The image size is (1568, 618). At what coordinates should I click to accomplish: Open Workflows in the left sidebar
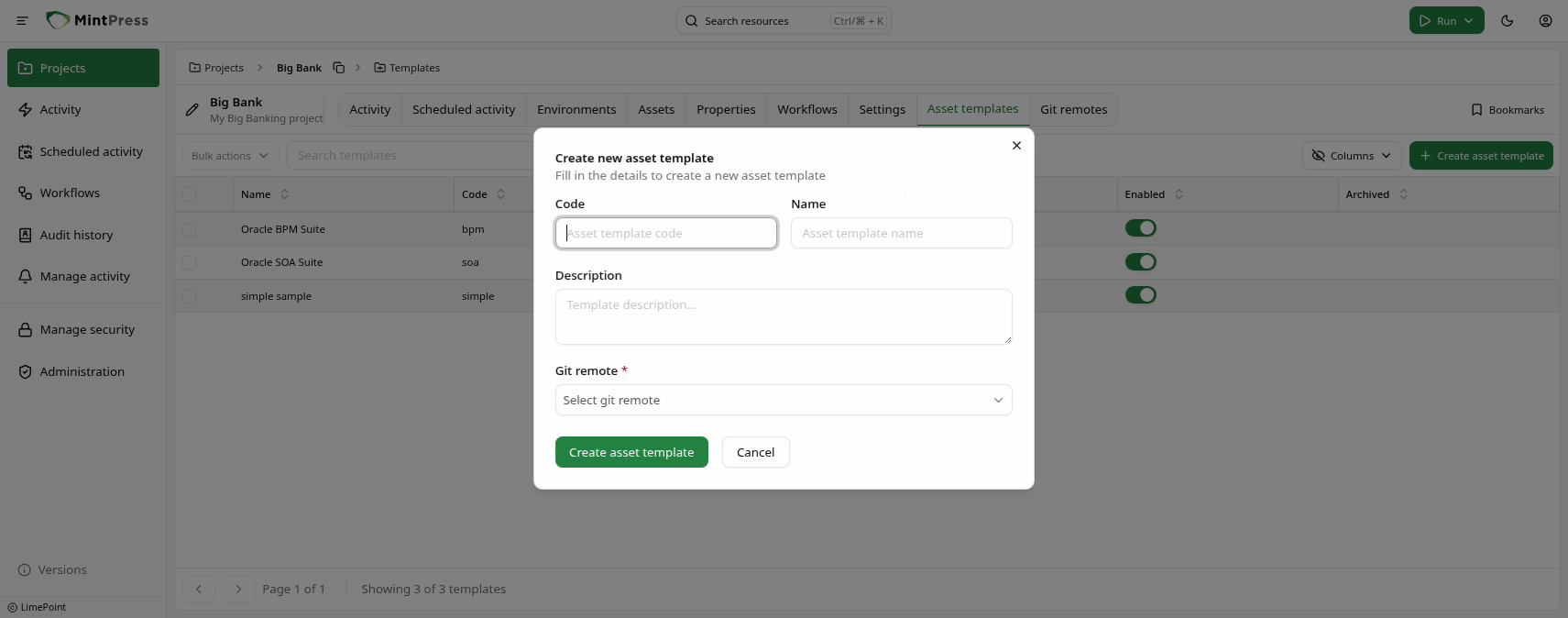[x=83, y=193]
